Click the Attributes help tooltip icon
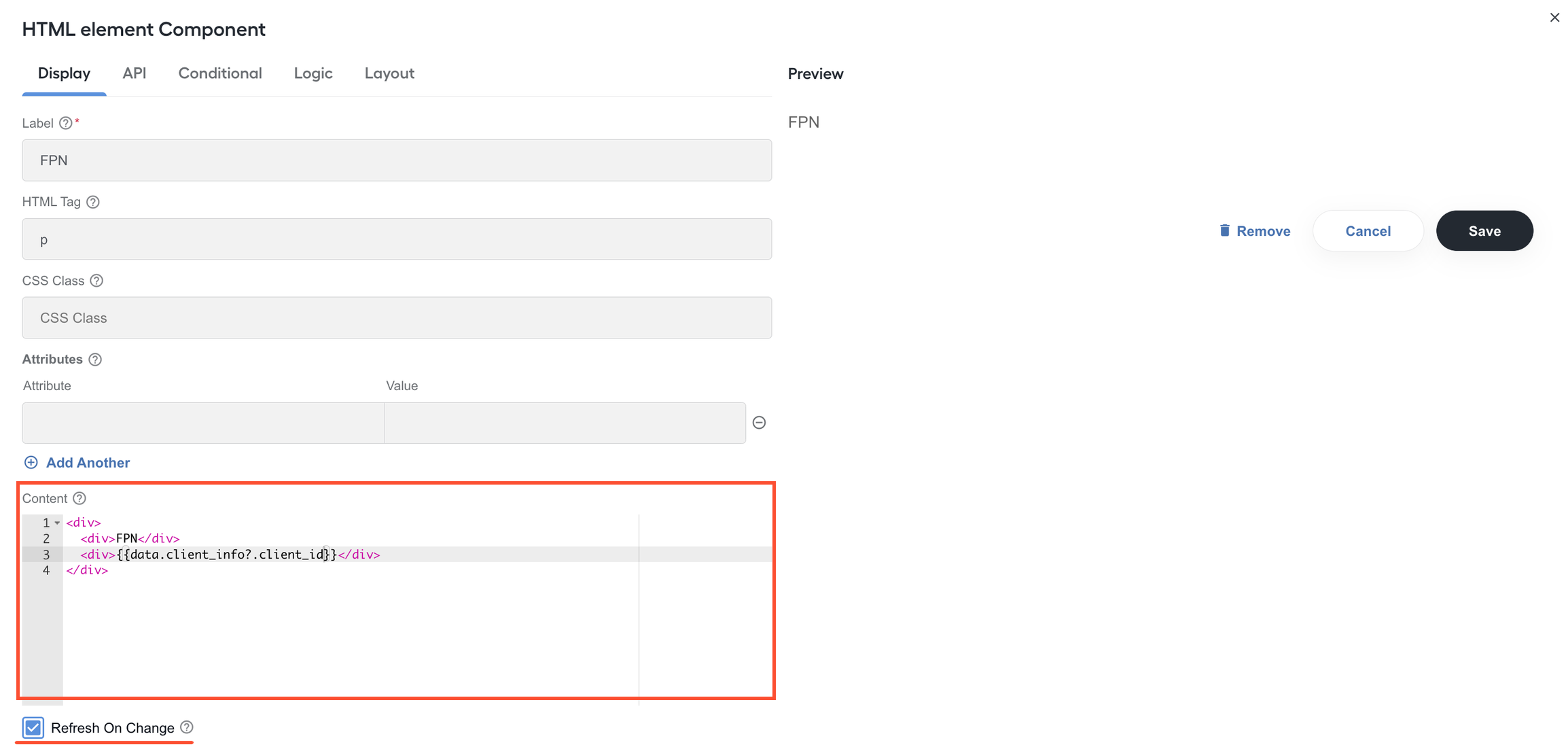This screenshot has height=751, width=1568. tap(95, 360)
